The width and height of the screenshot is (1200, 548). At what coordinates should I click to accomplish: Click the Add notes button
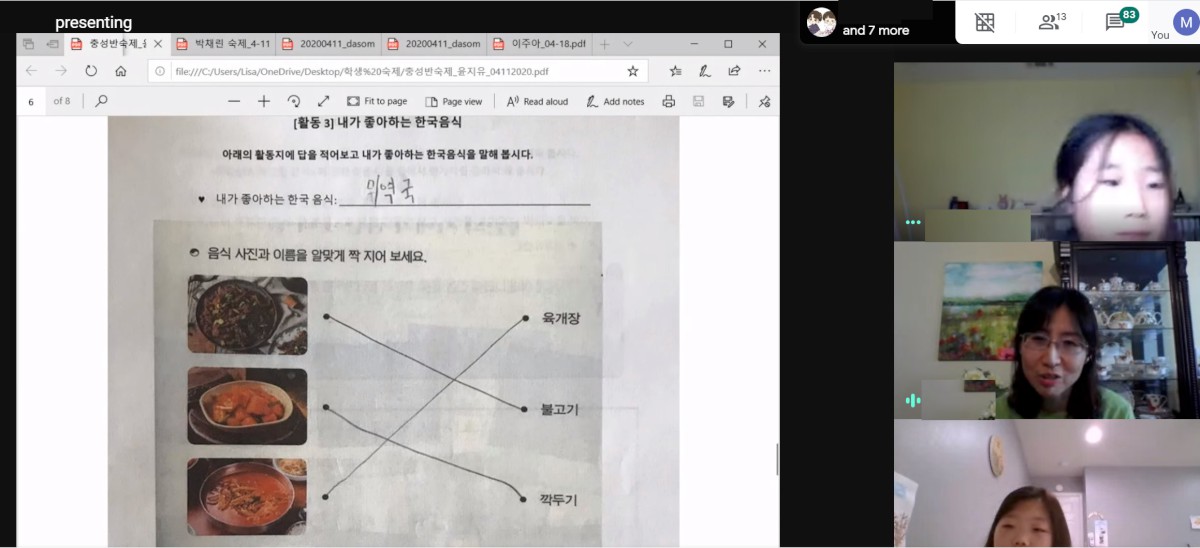(615, 101)
